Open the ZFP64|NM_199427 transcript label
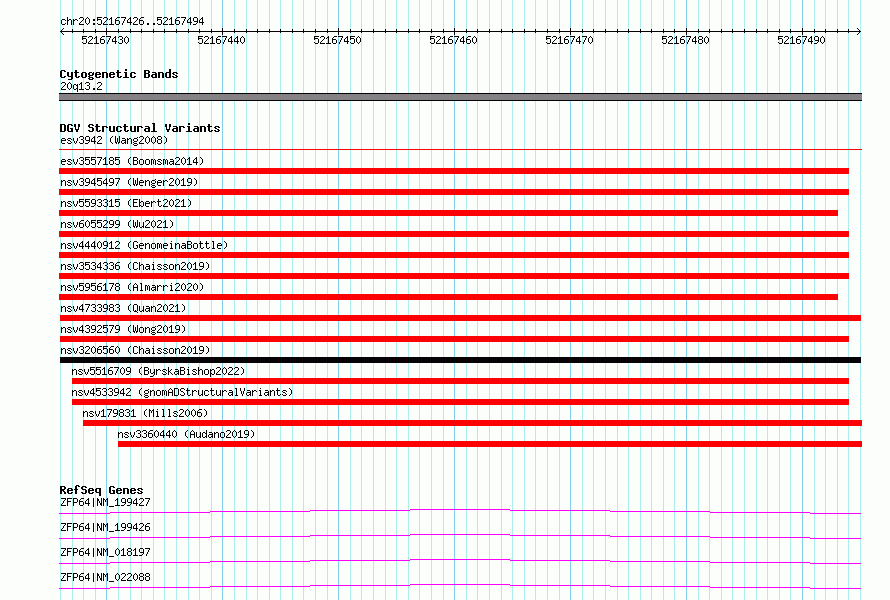This screenshot has height=600, width=890. point(105,502)
